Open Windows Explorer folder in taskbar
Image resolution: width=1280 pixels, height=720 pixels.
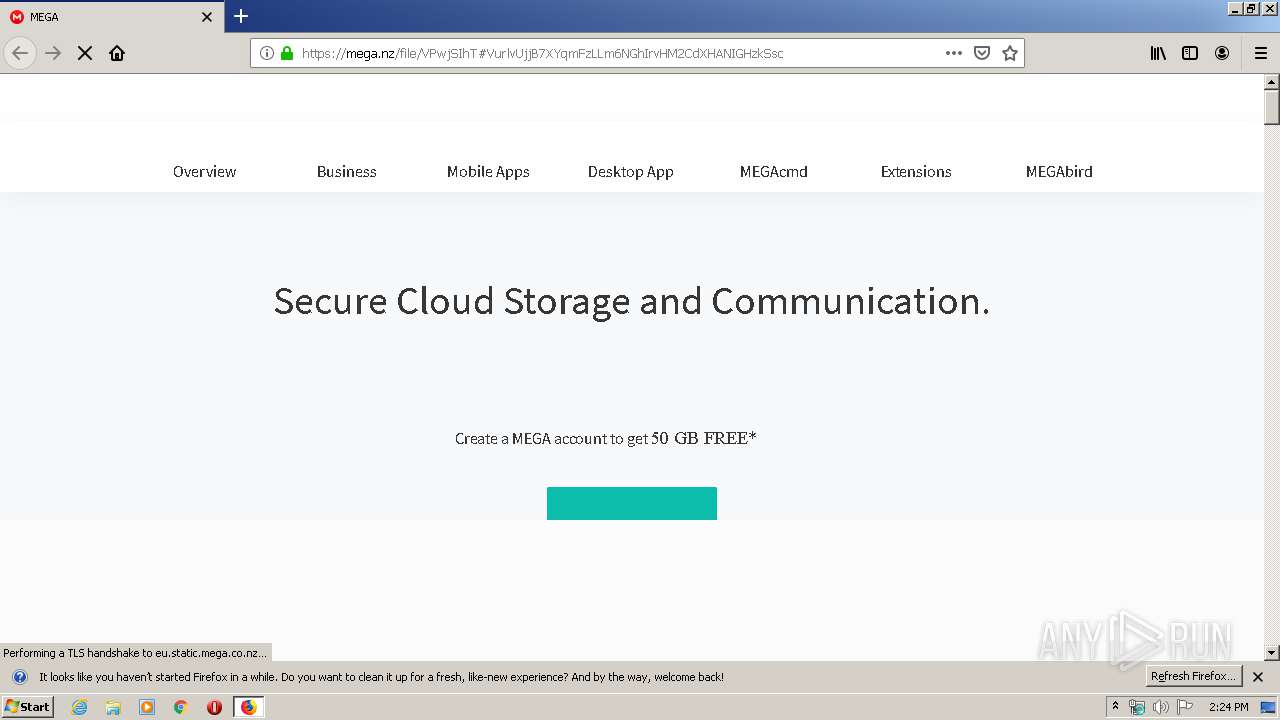coord(113,707)
